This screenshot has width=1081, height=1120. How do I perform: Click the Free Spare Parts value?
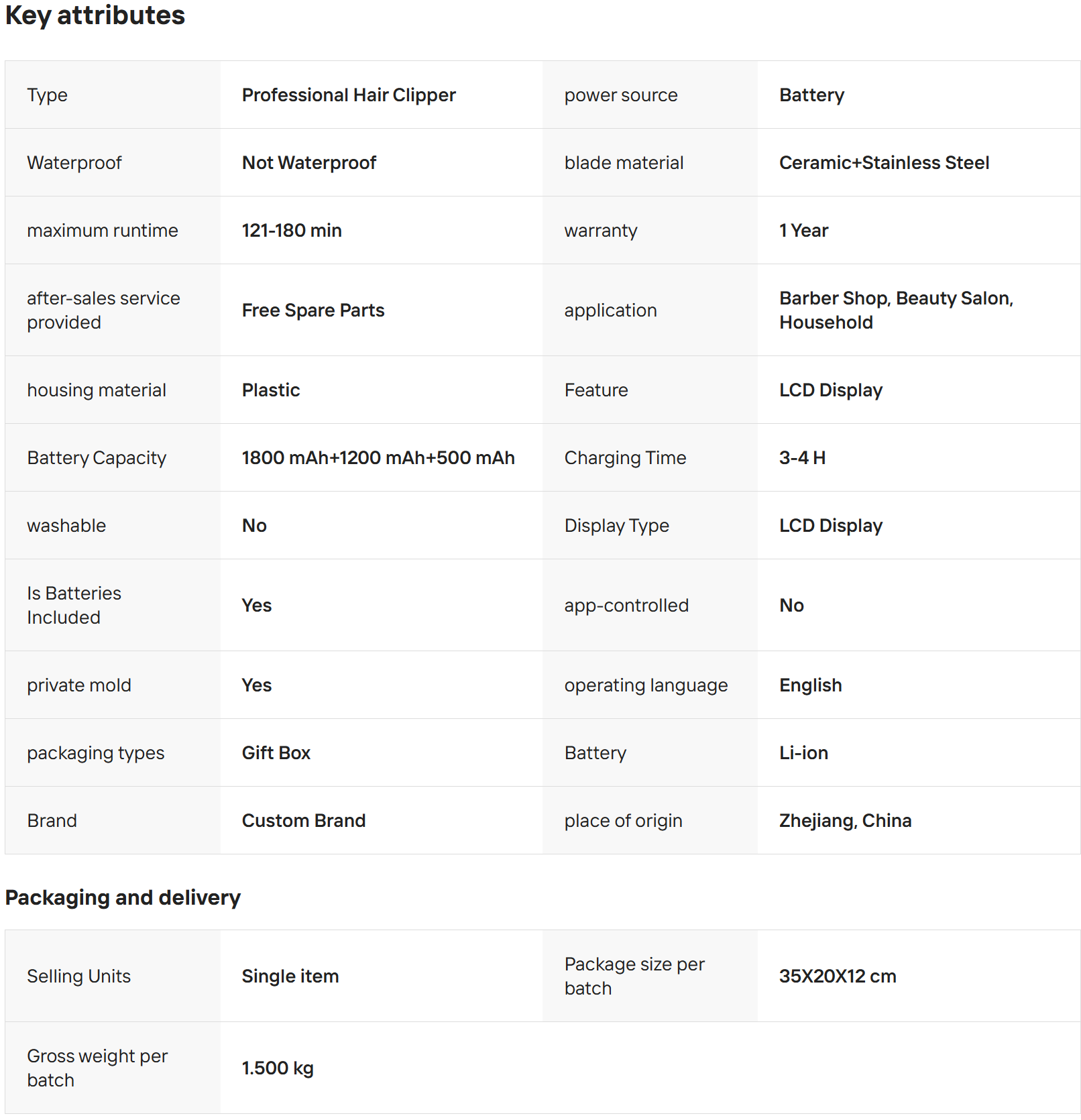(x=312, y=311)
